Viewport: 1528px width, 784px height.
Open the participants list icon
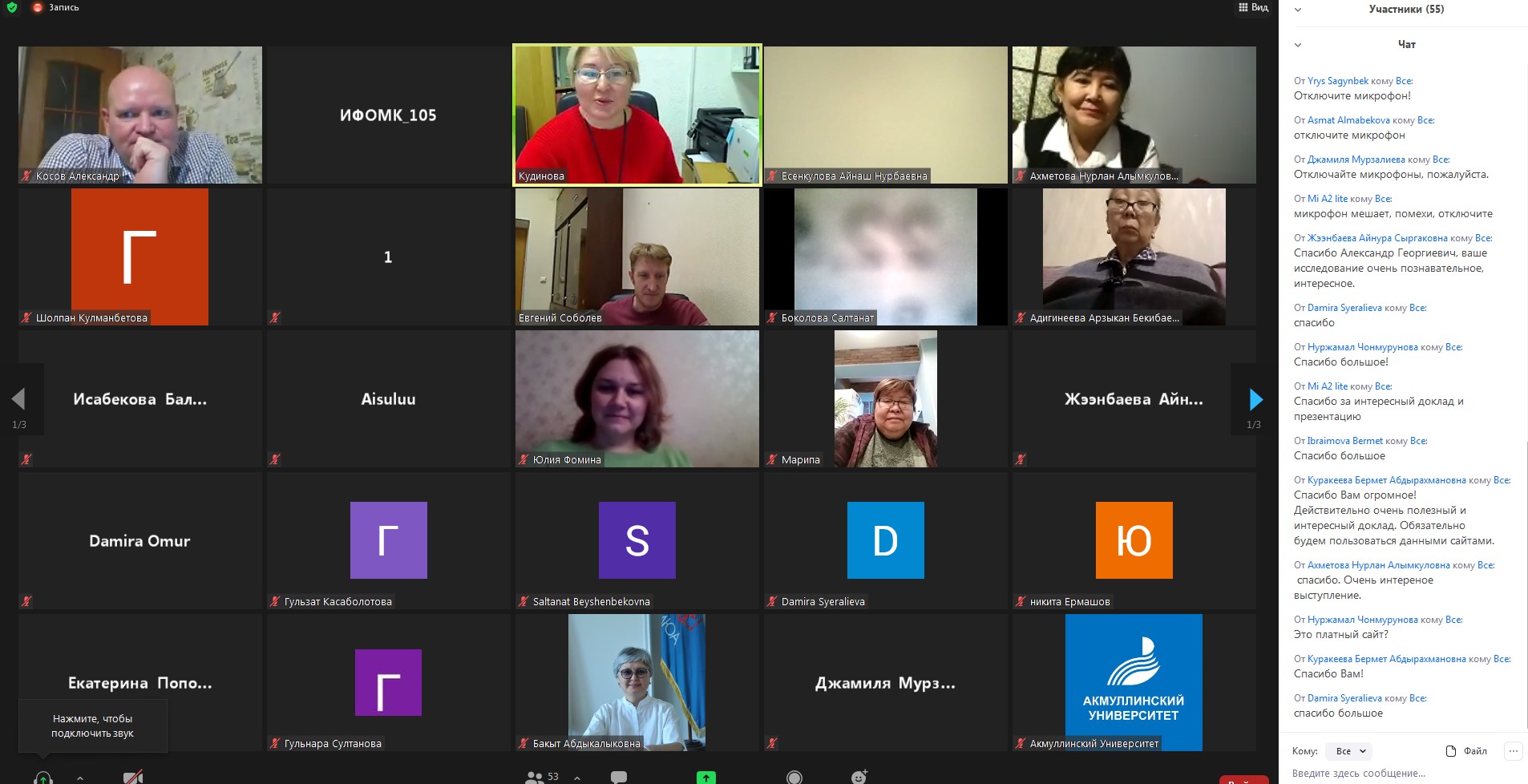(x=535, y=776)
